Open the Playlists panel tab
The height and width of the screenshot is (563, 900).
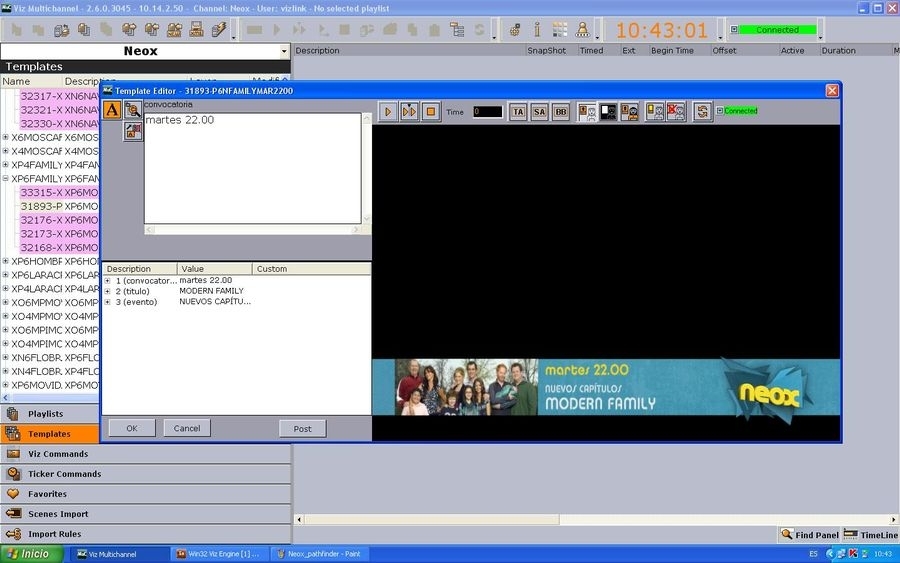(x=51, y=414)
